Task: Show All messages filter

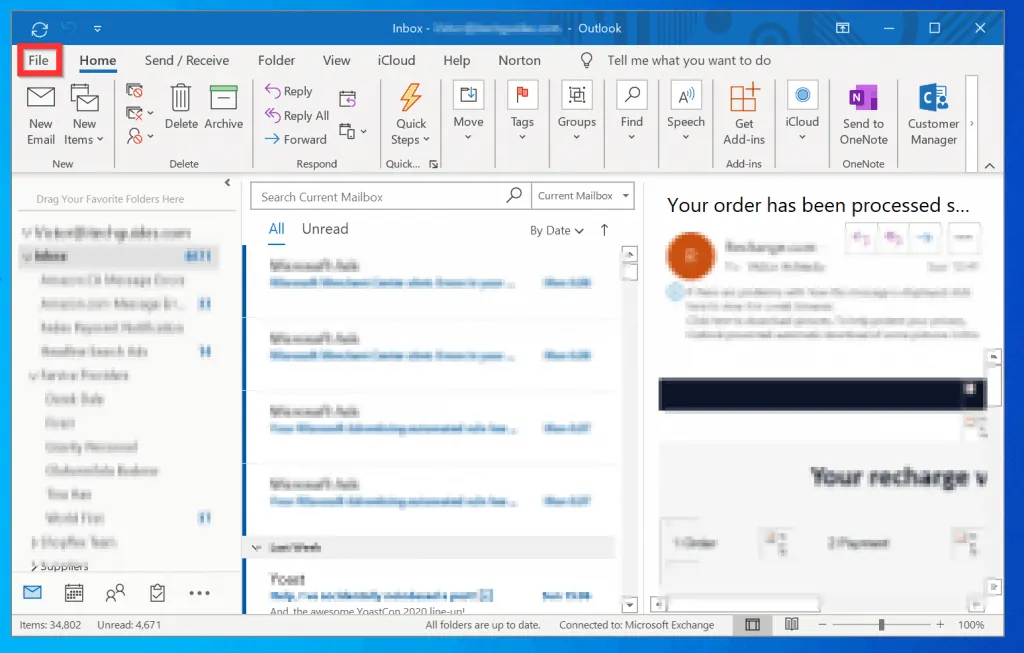Action: tap(276, 229)
